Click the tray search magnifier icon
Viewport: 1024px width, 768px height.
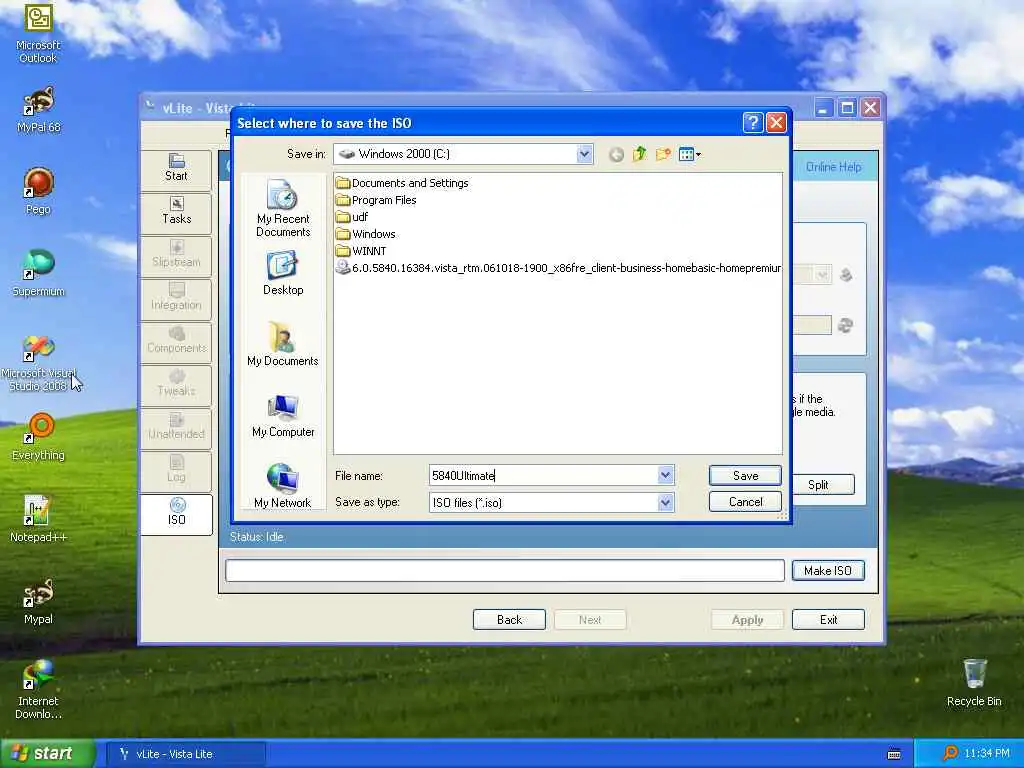[950, 754]
